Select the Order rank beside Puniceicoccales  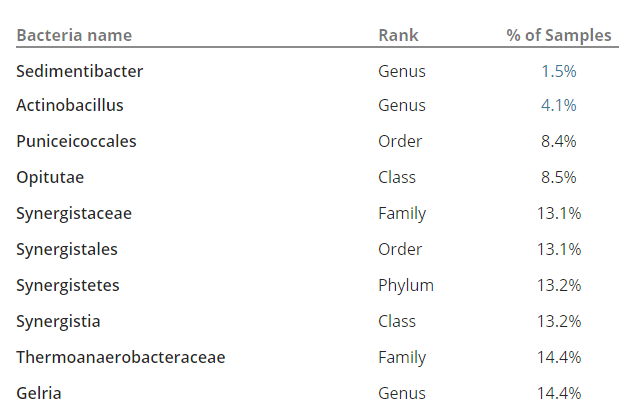pyautogui.click(x=400, y=141)
